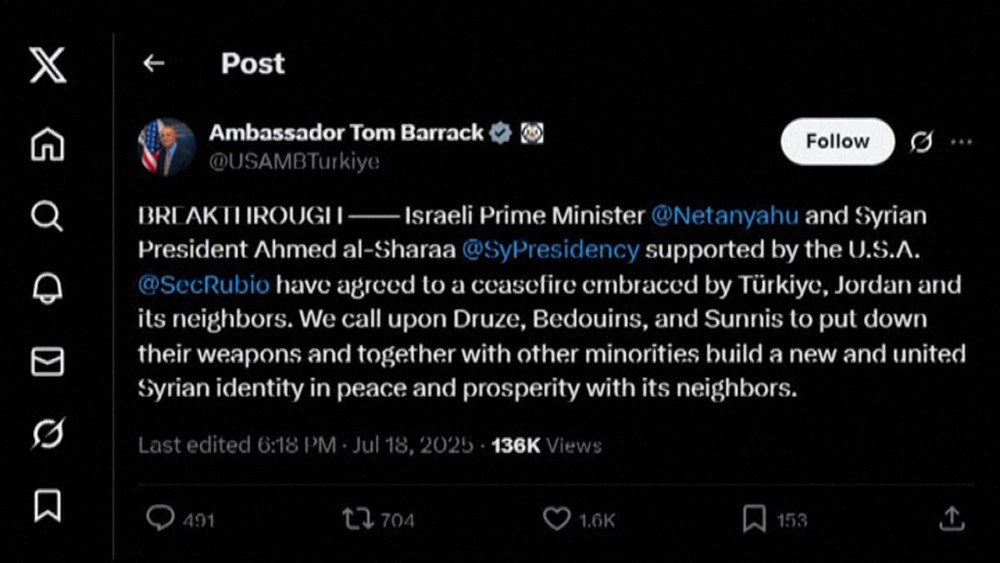Open the @SecRubio mention link
This screenshot has height=563, width=1000.
pyautogui.click(x=204, y=284)
